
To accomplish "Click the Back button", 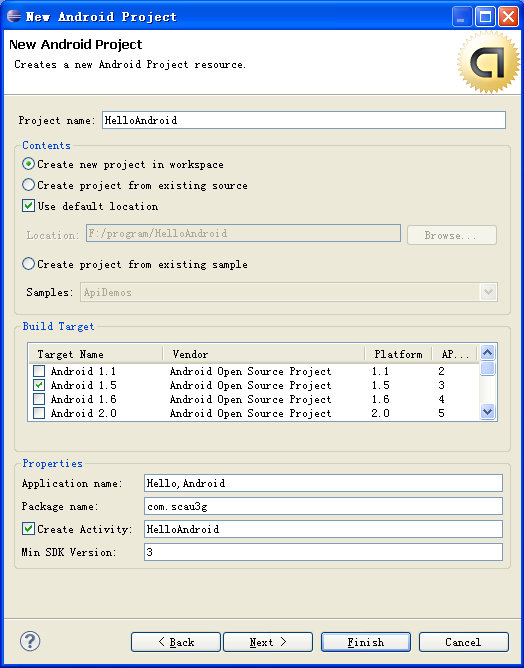I will pos(176,642).
